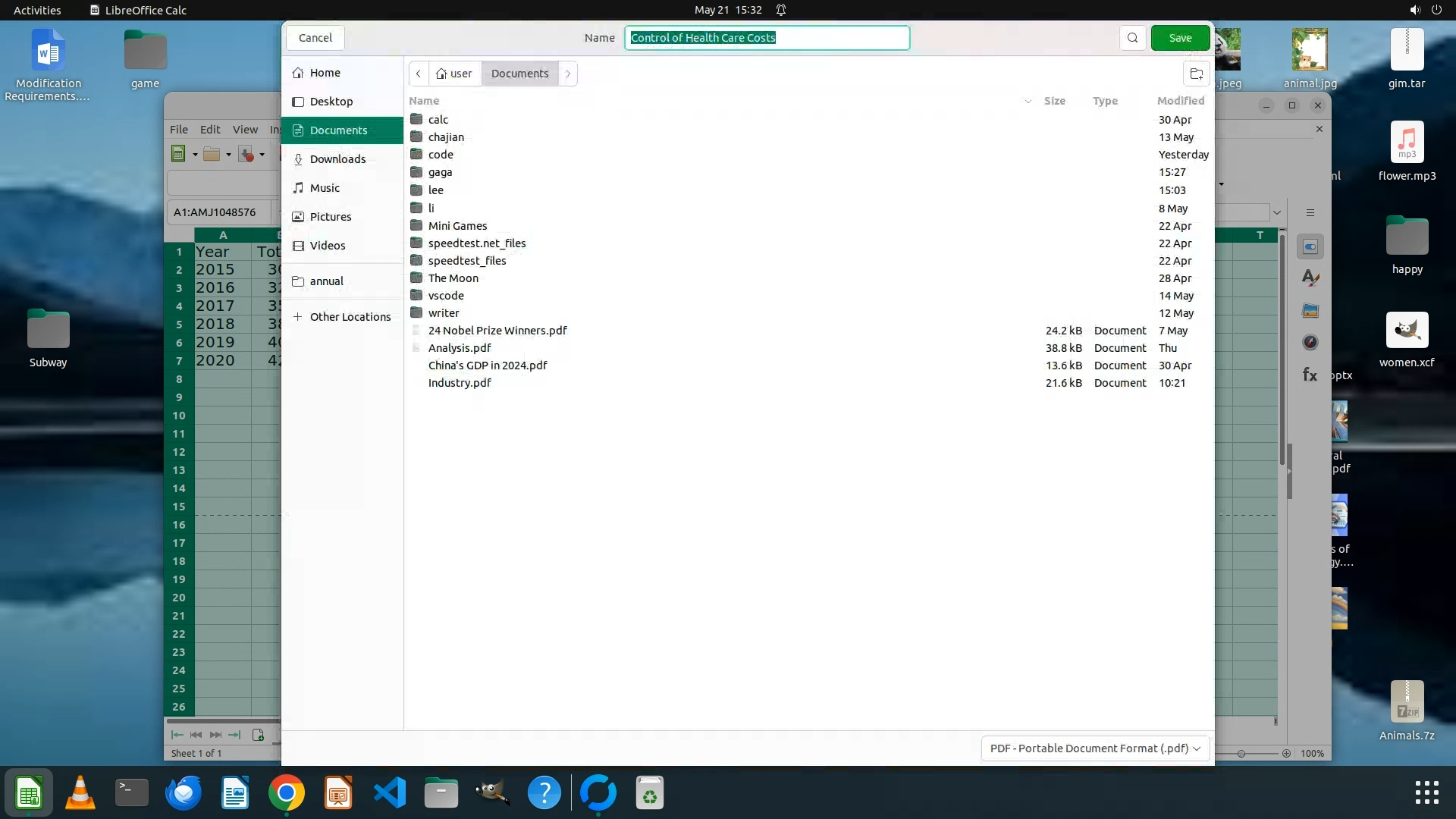
Task: Open the file type PDF dropdown
Action: [x=1094, y=748]
